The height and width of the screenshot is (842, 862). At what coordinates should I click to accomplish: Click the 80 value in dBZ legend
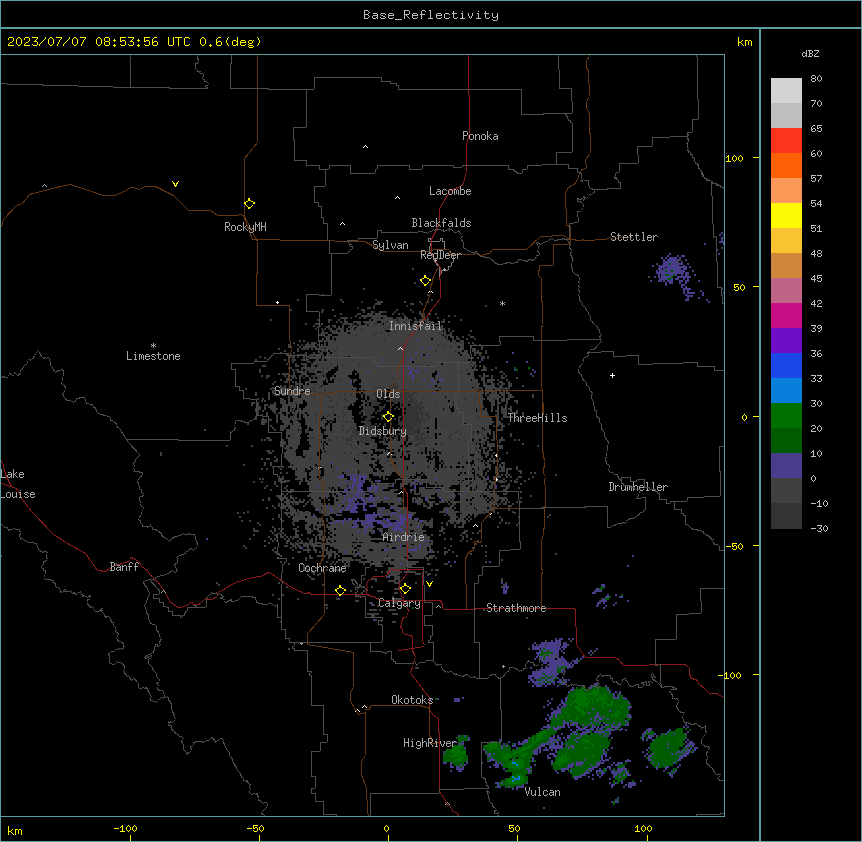816,79
